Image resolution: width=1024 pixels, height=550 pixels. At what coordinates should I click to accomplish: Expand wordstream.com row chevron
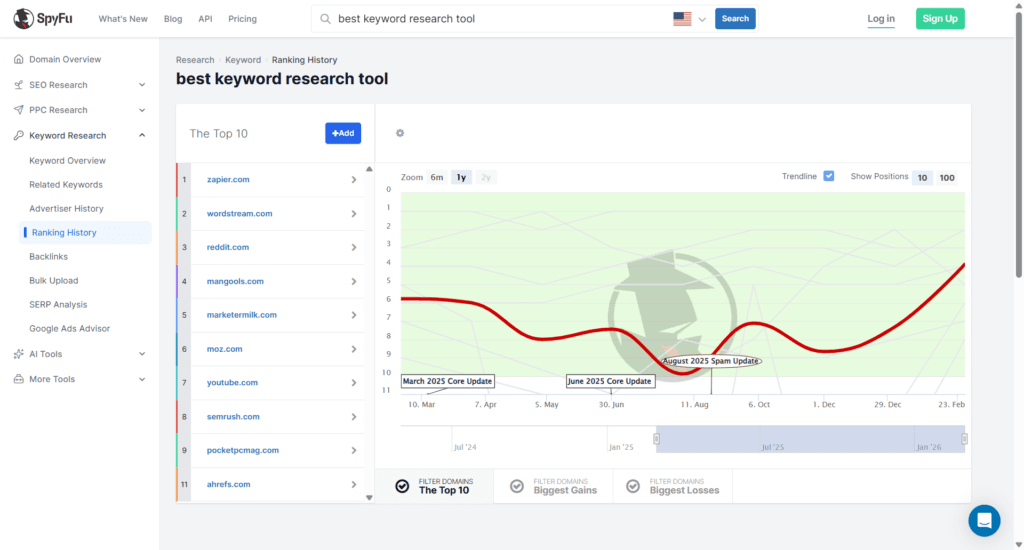(x=353, y=214)
